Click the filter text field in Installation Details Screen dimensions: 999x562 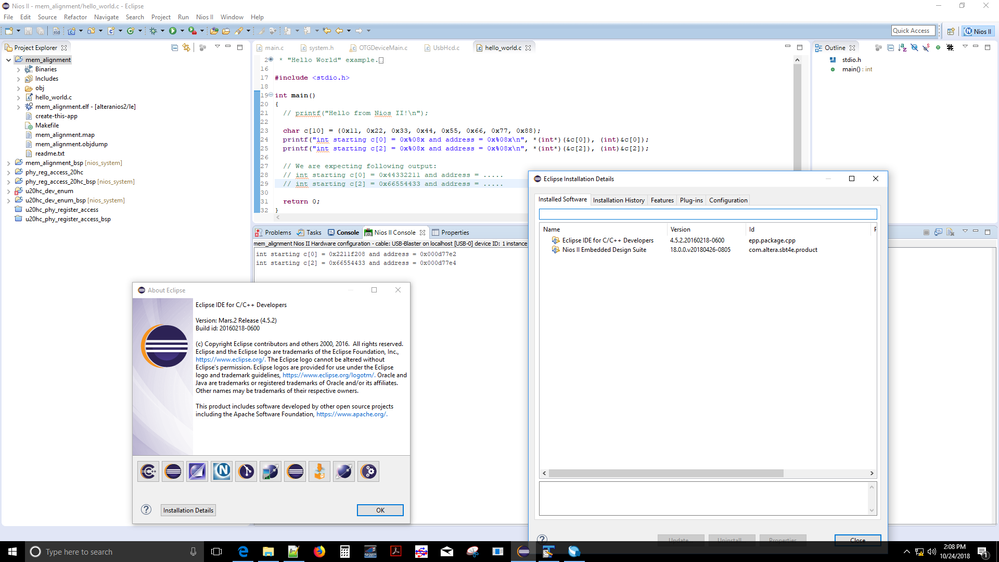tap(707, 214)
